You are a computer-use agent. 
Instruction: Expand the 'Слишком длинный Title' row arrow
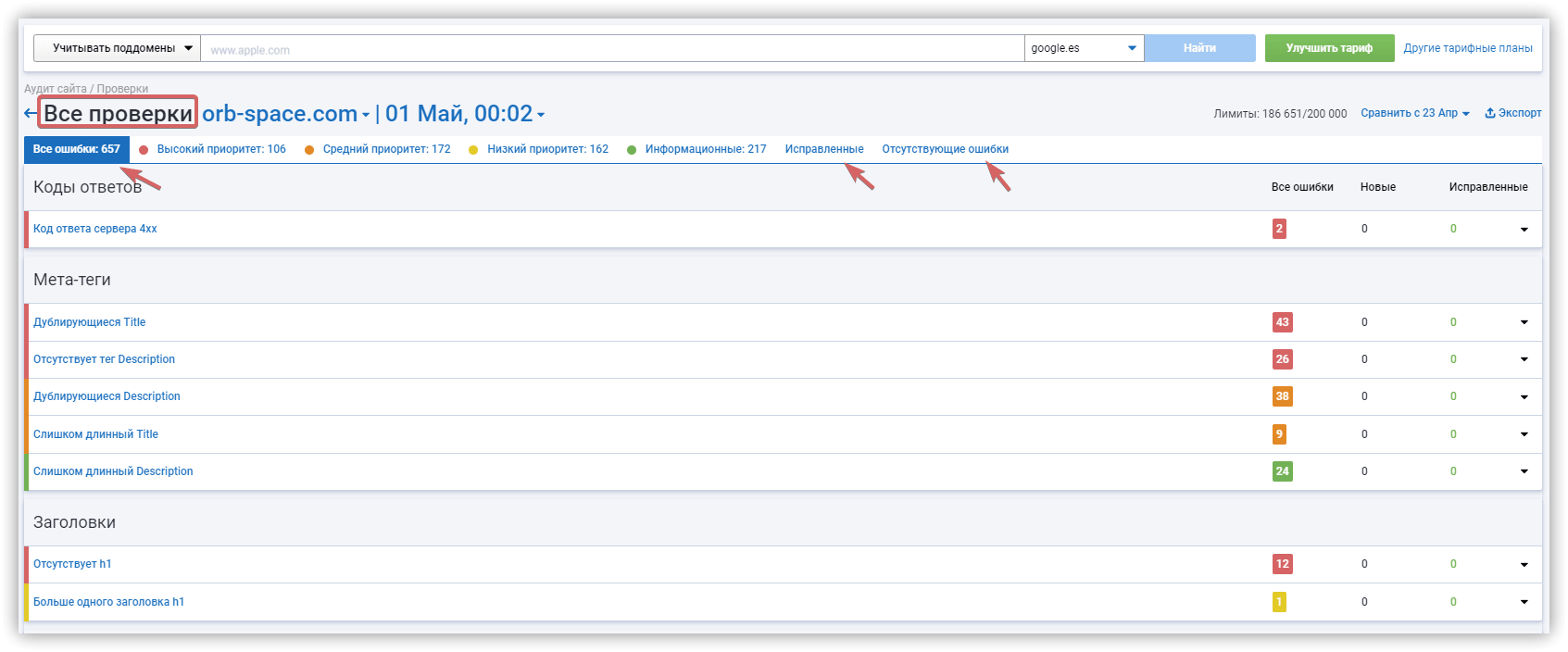tap(1524, 434)
